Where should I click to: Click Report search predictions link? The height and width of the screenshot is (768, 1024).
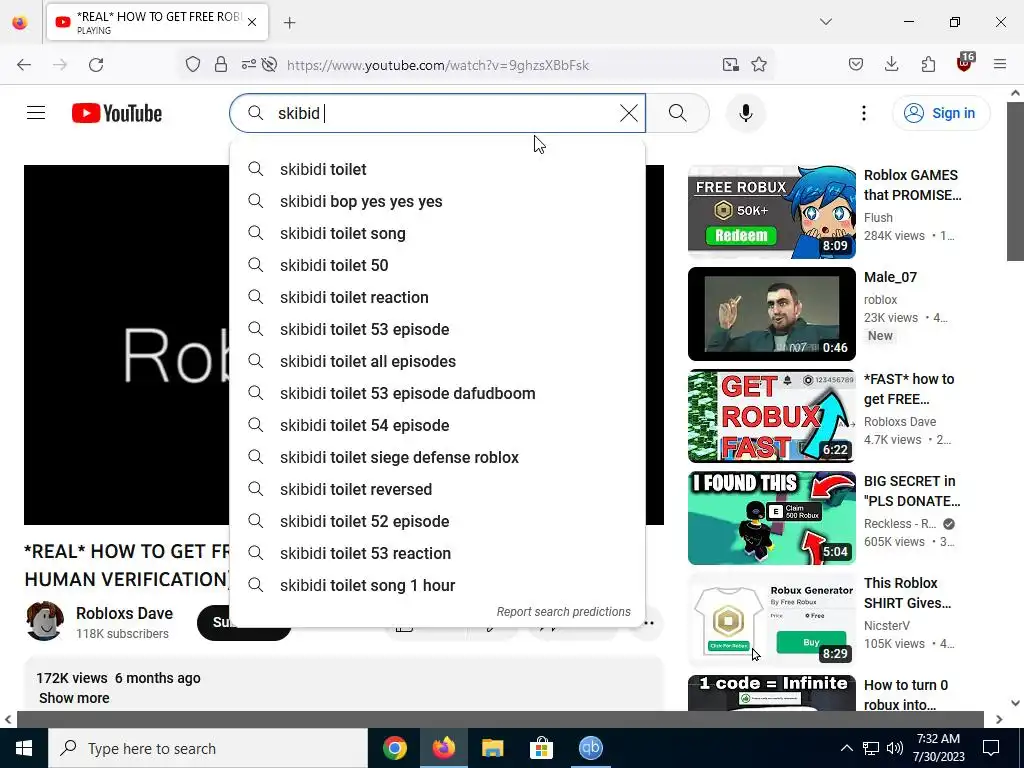(564, 612)
